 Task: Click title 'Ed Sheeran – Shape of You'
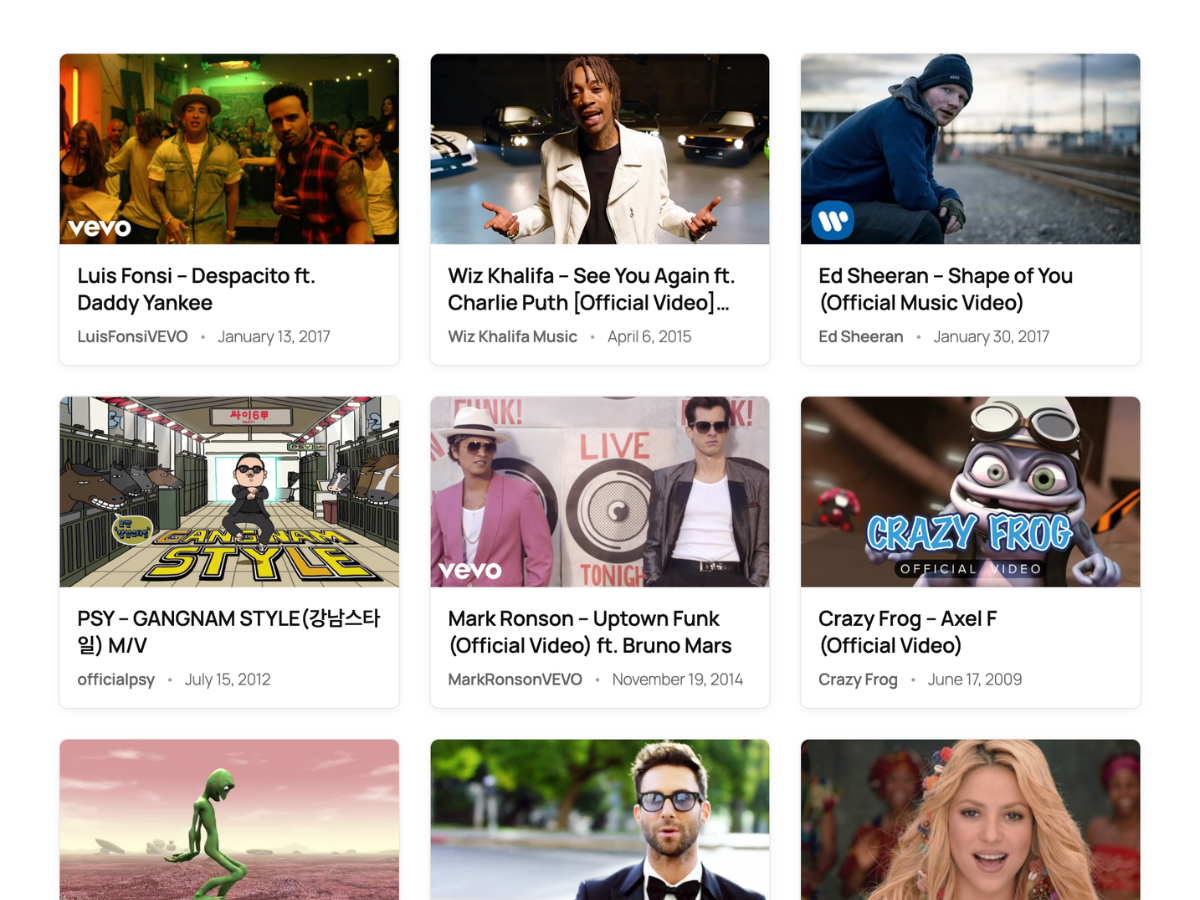point(945,289)
